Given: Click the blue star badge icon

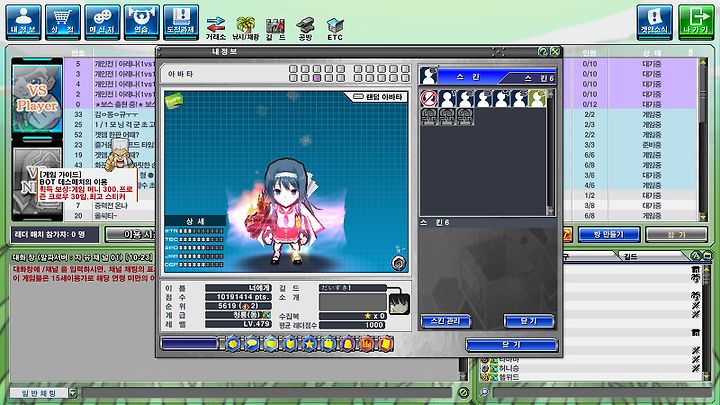Looking at the screenshot, I should coord(309,343).
